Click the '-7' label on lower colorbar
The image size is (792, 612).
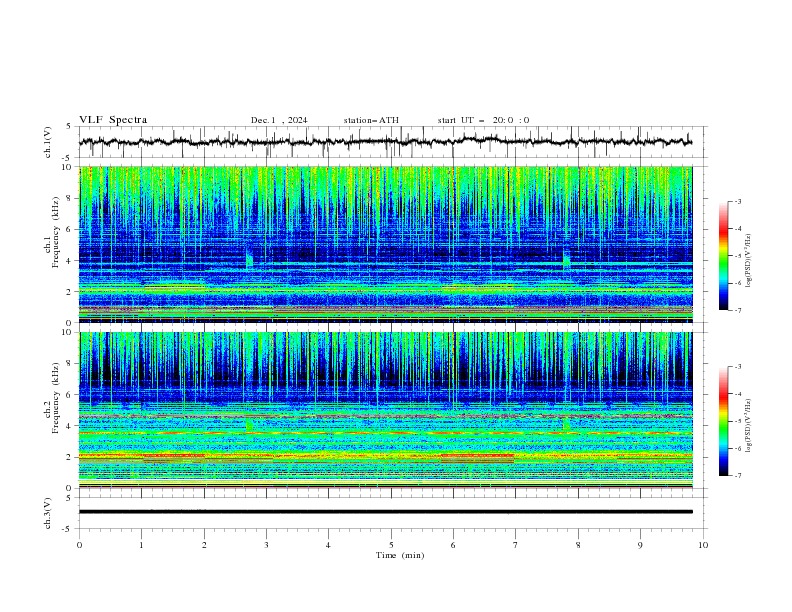(737, 475)
